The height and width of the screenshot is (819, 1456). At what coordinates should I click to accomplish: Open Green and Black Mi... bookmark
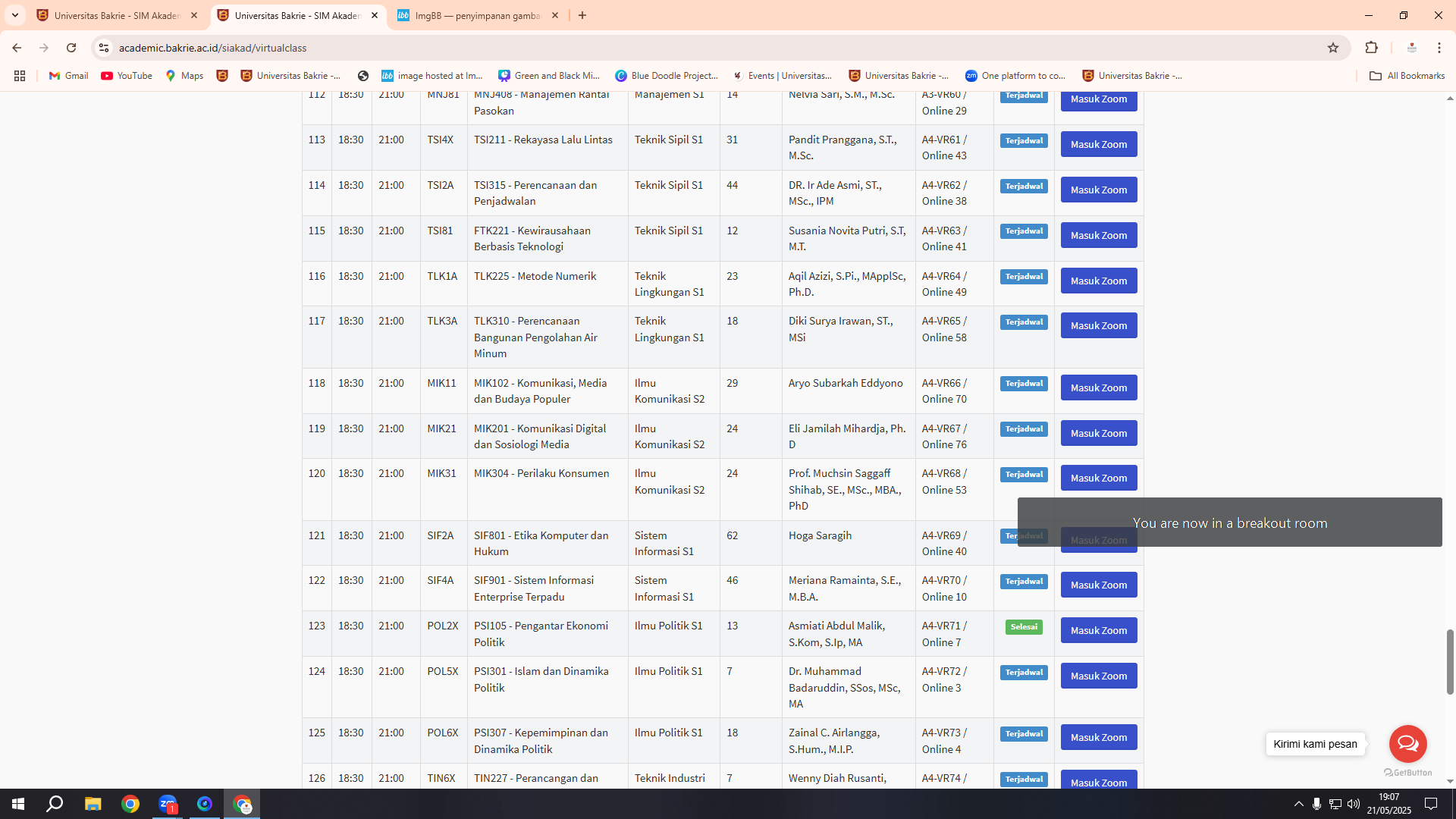549,76
